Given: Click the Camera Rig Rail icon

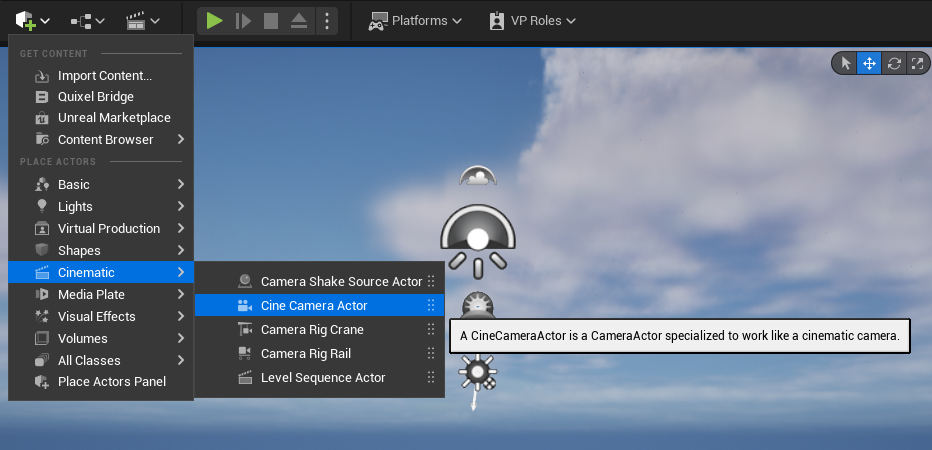Looking at the screenshot, I should pyautogui.click(x=244, y=354).
